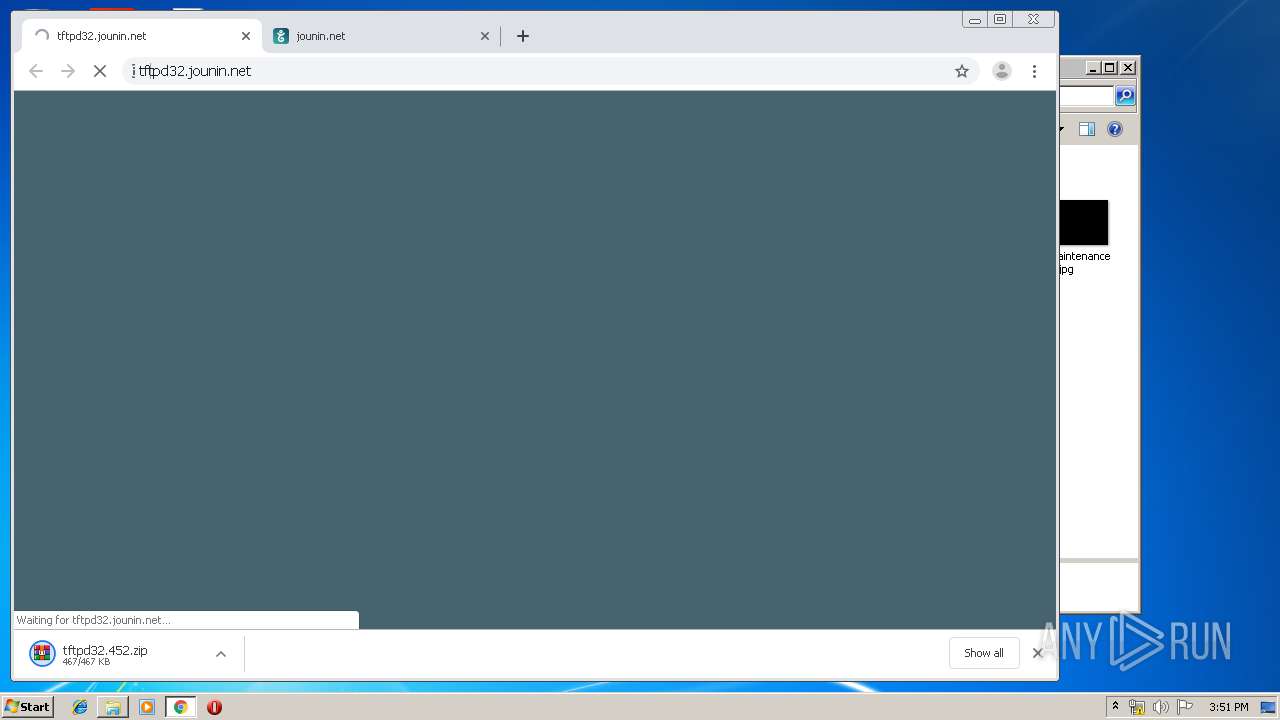The image size is (1280, 720).
Task: Focus the Explorer window search box
Action: tap(1087, 95)
